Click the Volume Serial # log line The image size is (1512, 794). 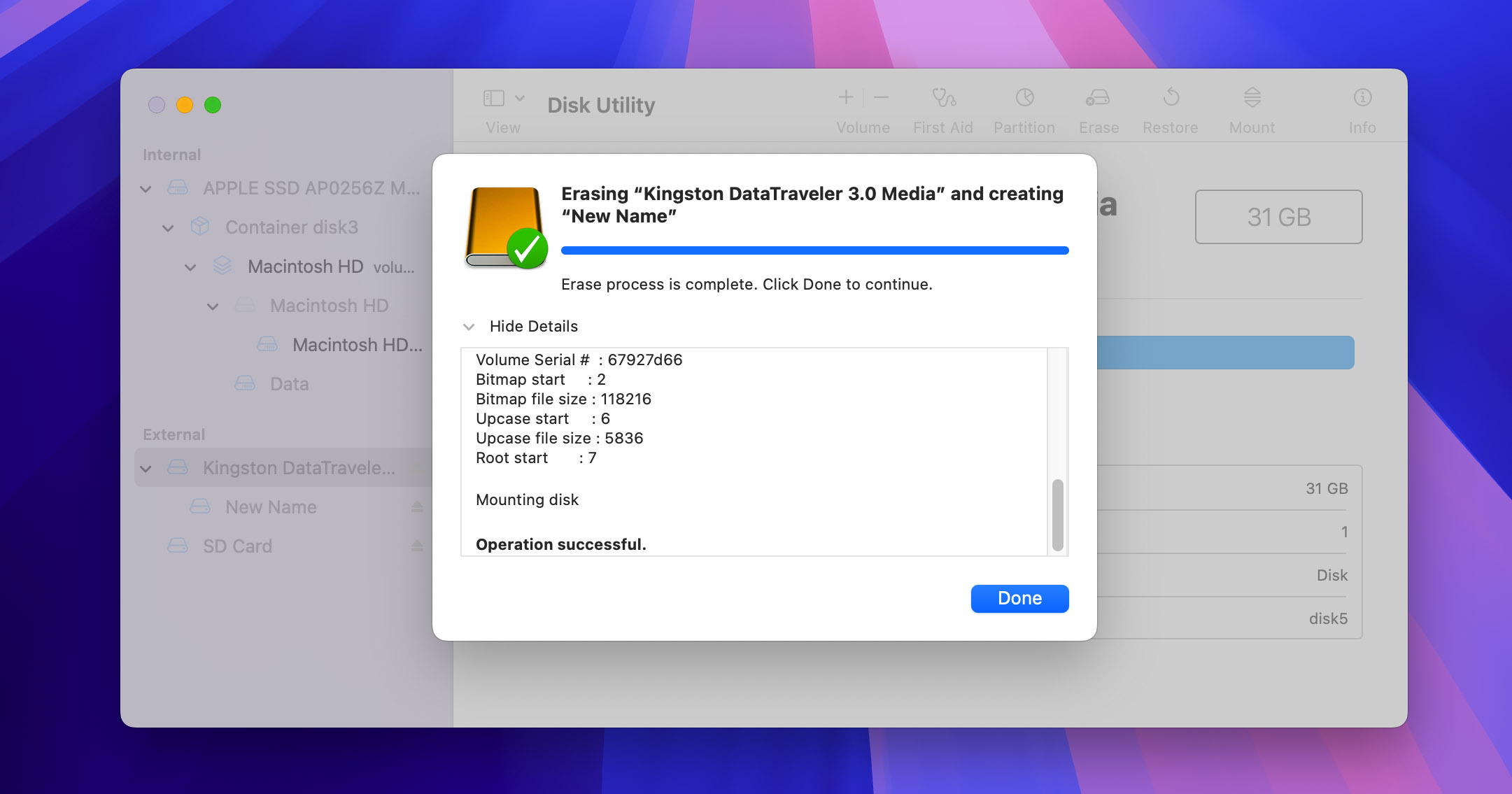coord(579,360)
